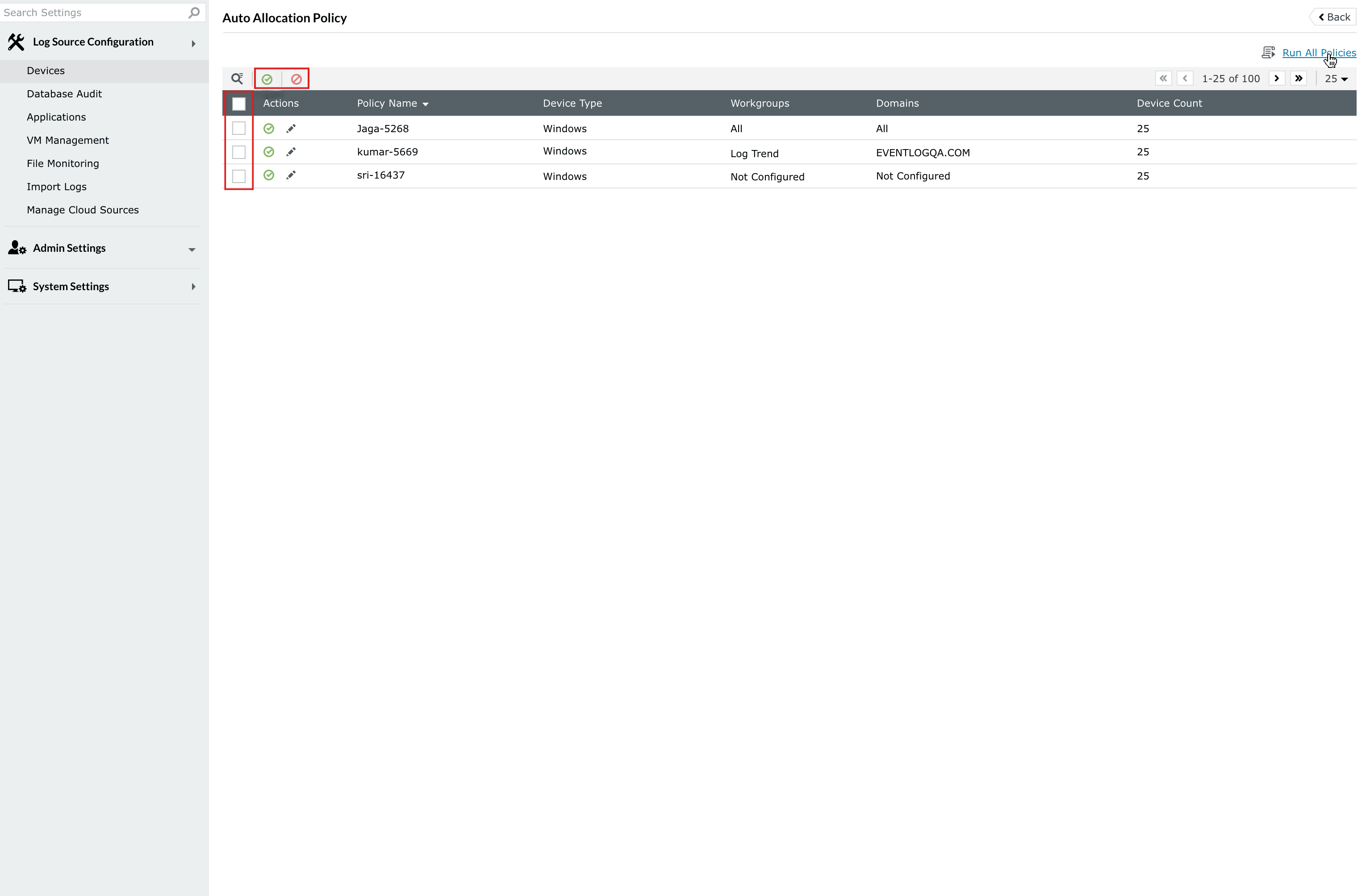
Task: Click the Back button
Action: (1333, 17)
